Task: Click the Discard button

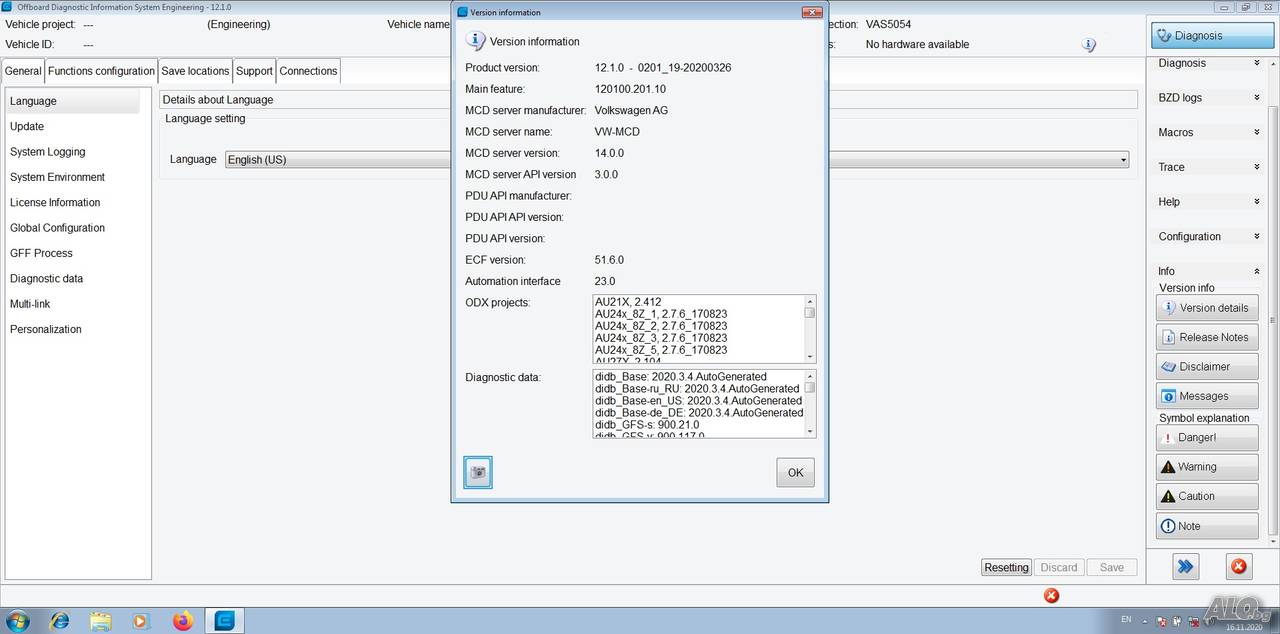Action: (1059, 567)
